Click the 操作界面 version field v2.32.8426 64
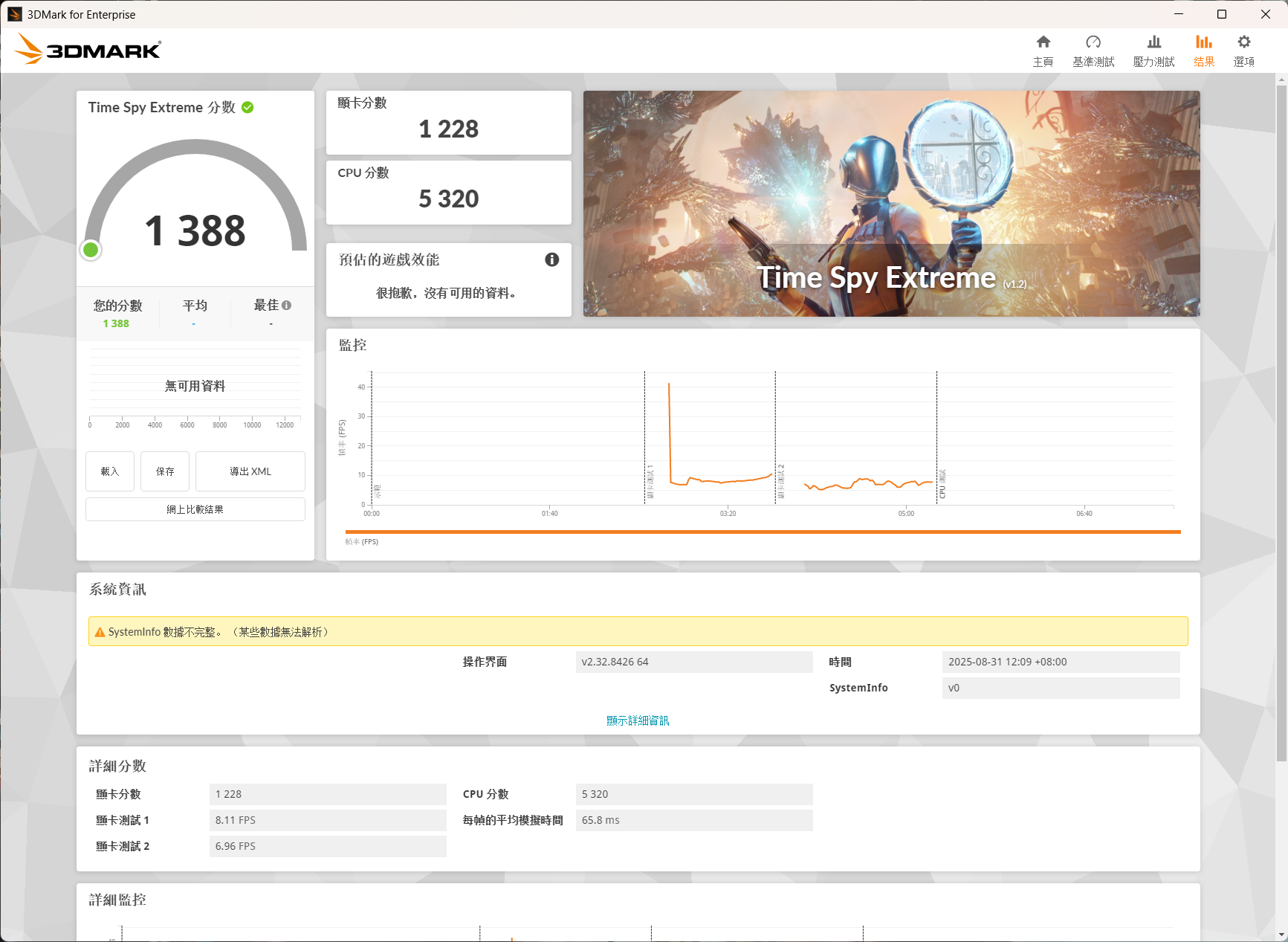The height and width of the screenshot is (942, 1288). coord(694,662)
